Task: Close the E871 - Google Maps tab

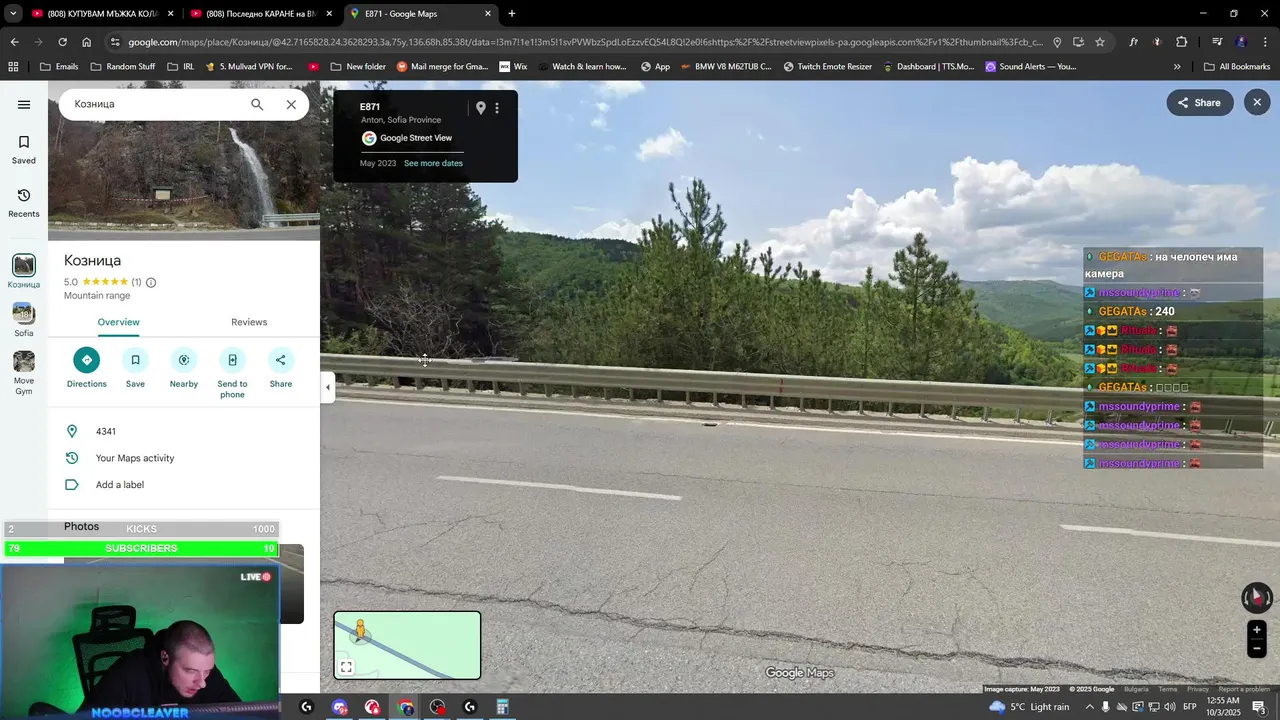Action: pos(488,14)
